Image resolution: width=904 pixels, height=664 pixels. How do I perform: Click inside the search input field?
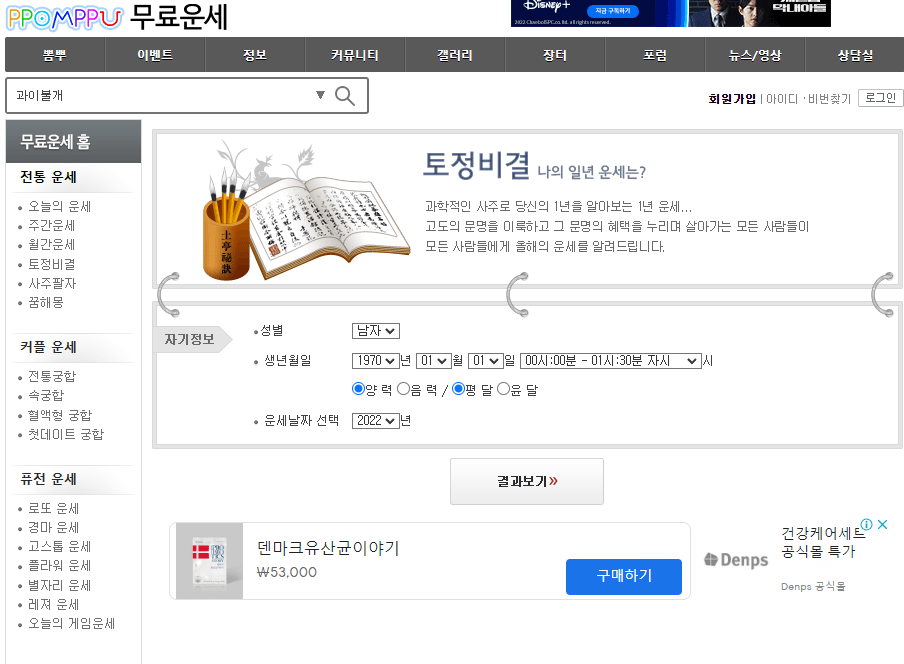[x=150, y=95]
